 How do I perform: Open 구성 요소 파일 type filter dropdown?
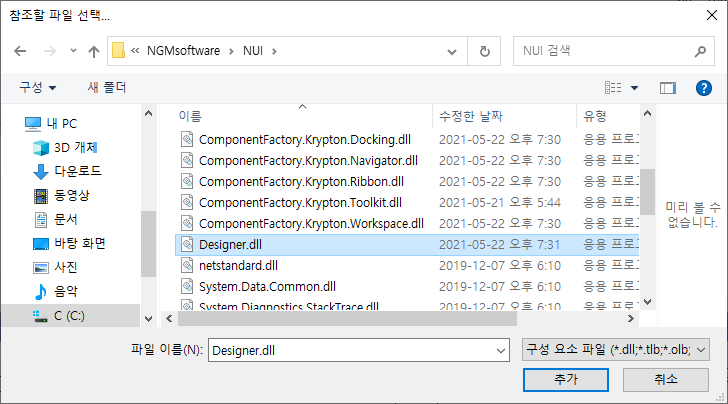(616, 350)
